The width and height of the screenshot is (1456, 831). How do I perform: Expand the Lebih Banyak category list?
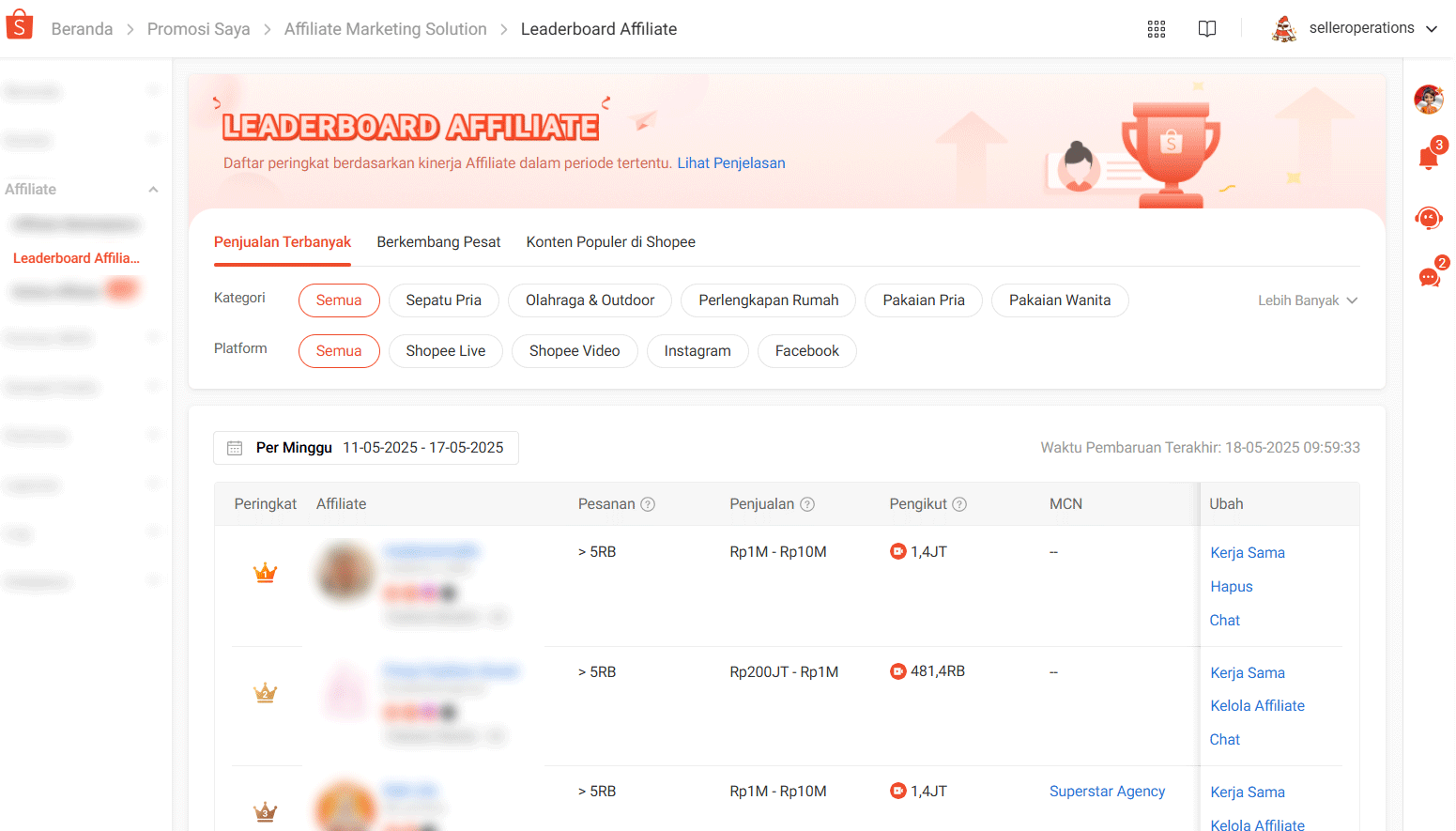pyautogui.click(x=1307, y=300)
